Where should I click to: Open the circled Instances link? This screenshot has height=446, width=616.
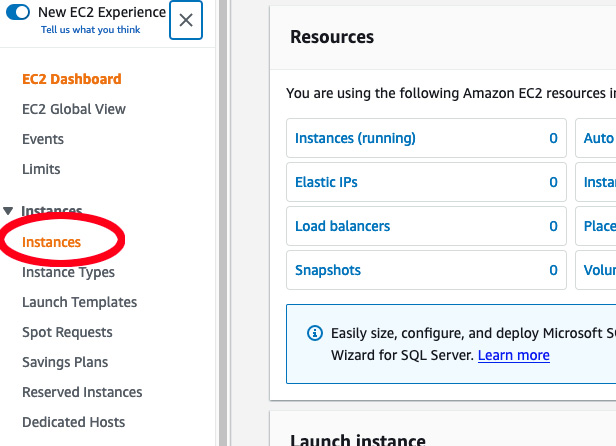tap(51, 242)
